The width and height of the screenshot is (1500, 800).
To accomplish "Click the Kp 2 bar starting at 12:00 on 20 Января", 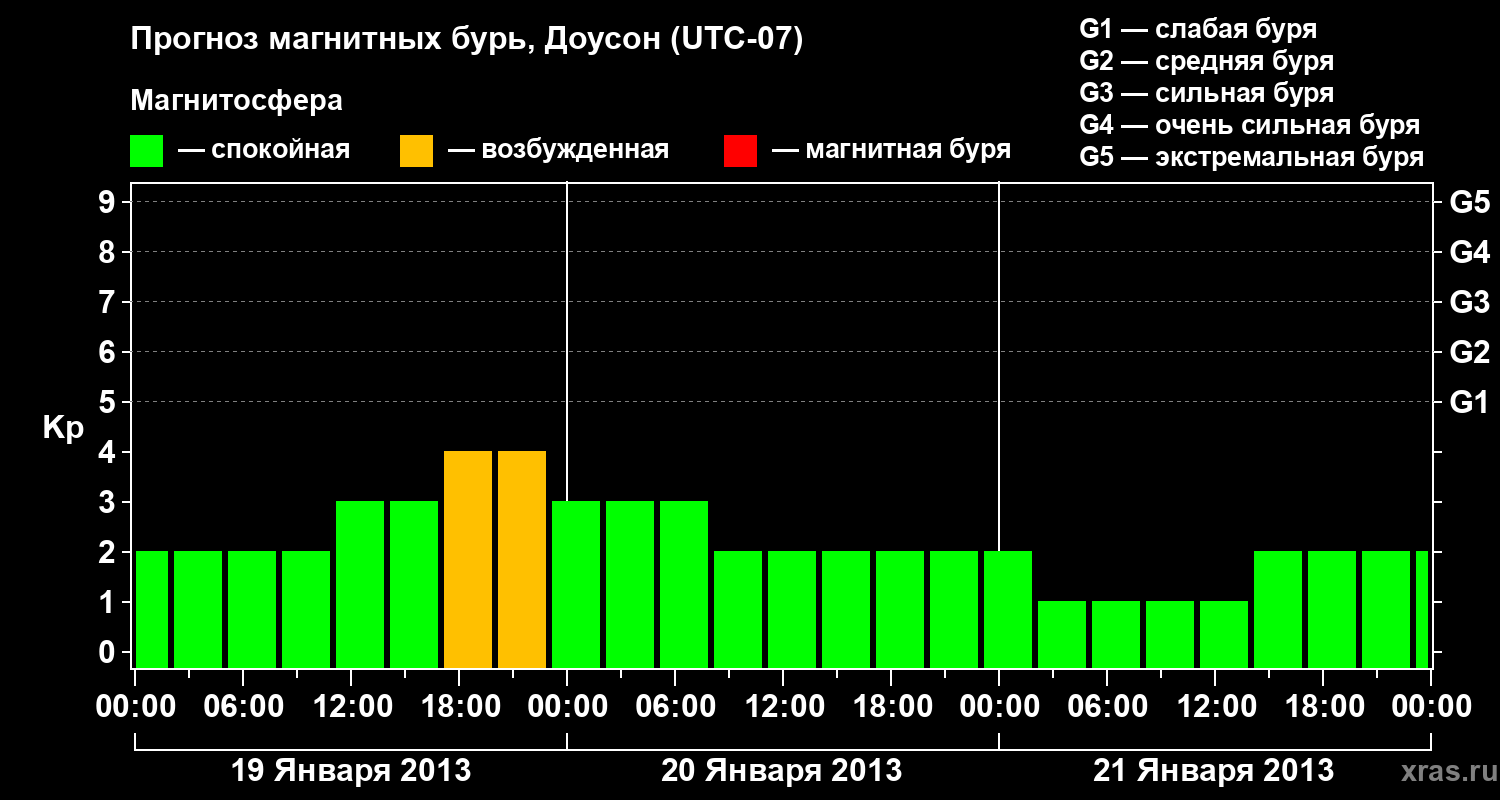I will coord(792,609).
